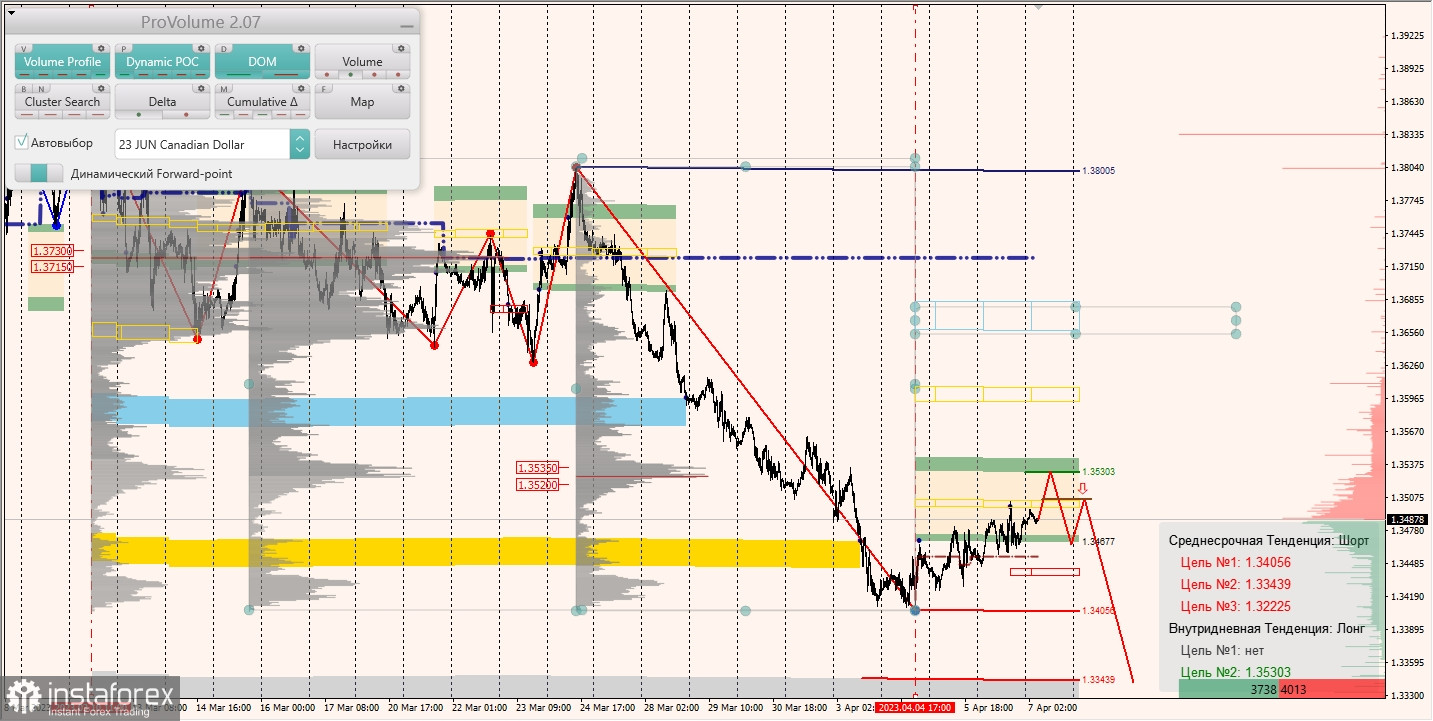Click the P hotkey tag on Dynamic POC
This screenshot has width=1433, height=721.
(123, 48)
